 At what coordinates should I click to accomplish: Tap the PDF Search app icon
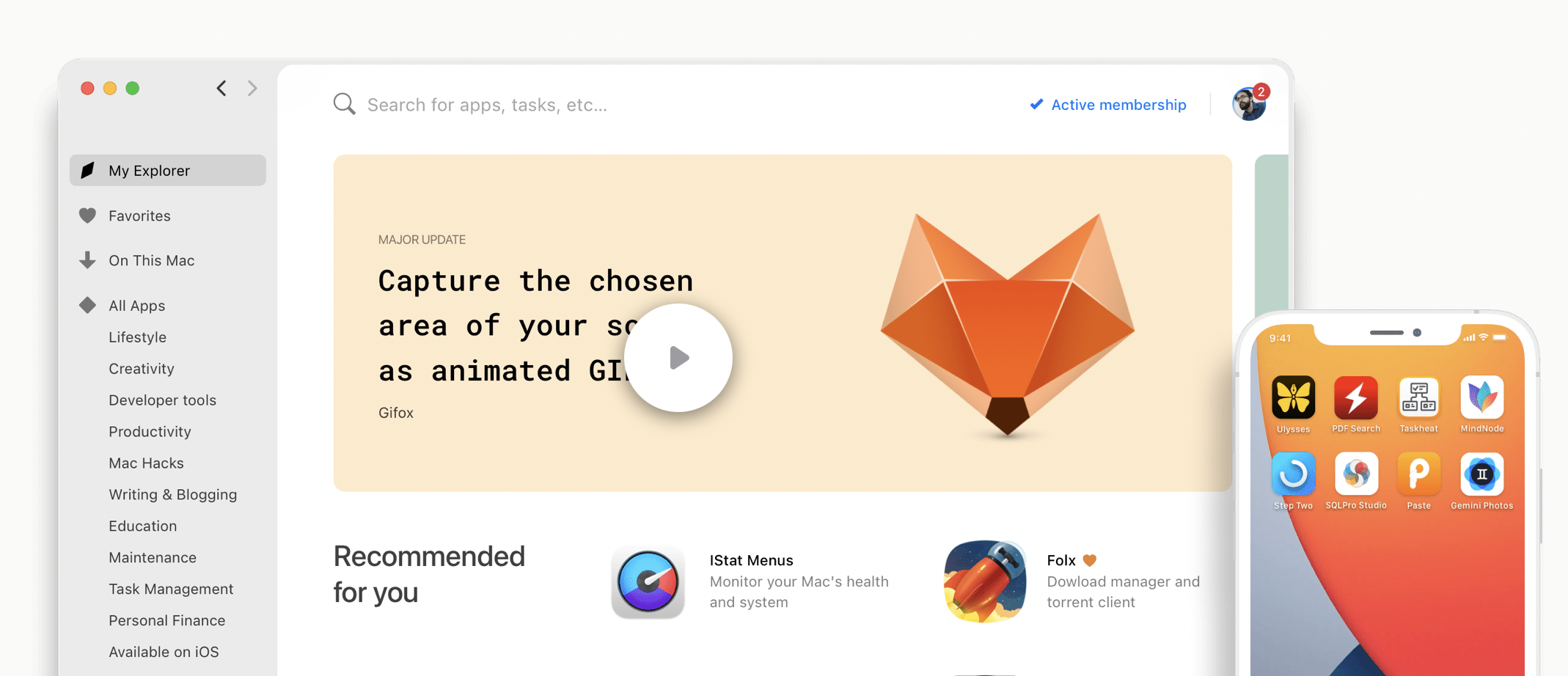click(x=1355, y=398)
